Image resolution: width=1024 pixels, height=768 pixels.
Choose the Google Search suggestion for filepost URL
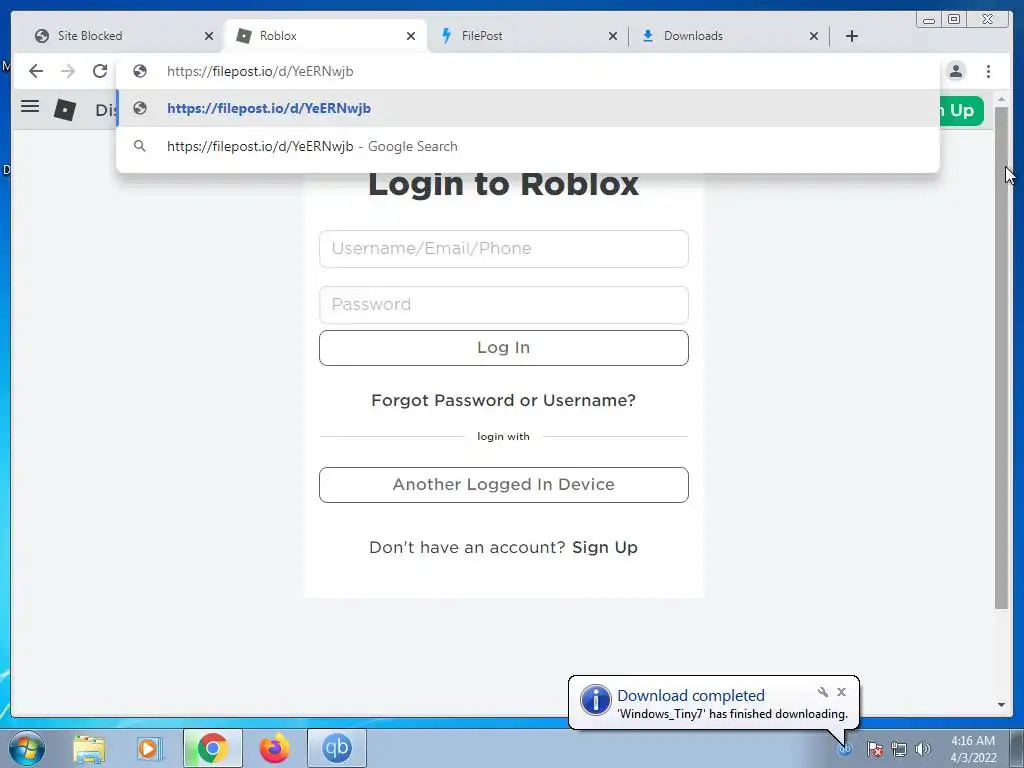tap(528, 146)
